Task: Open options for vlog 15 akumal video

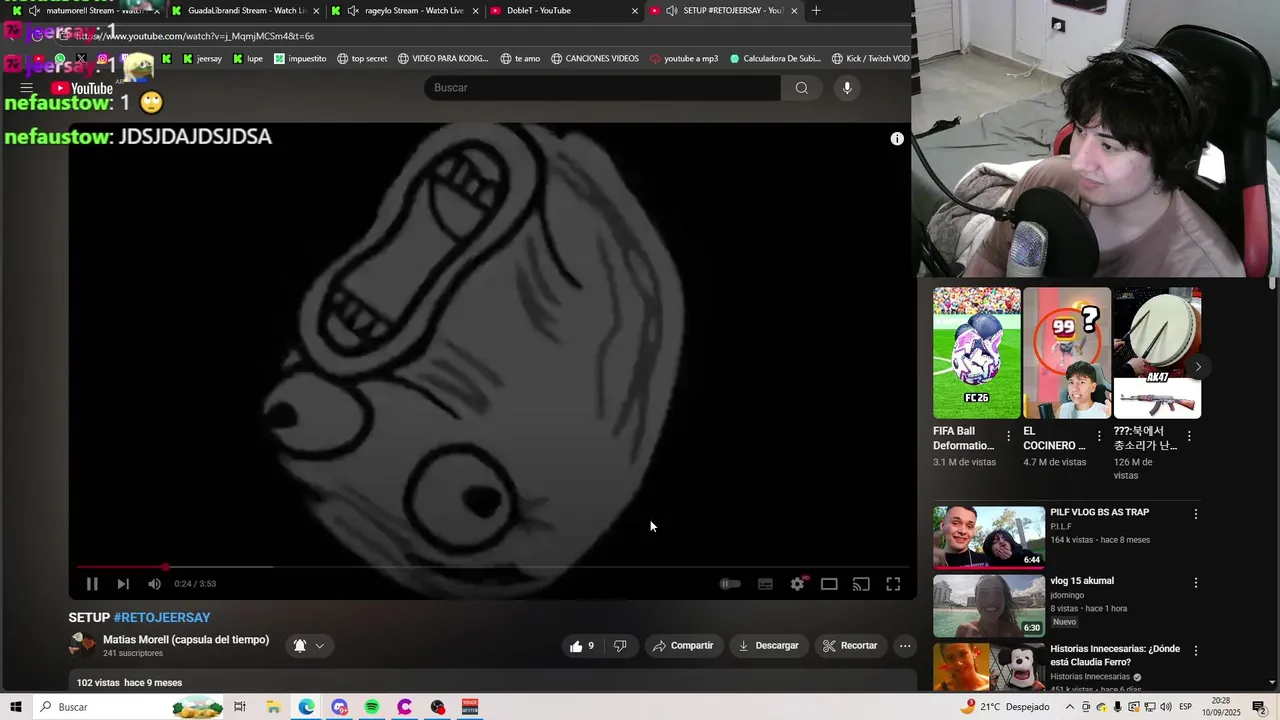Action: [1195, 583]
